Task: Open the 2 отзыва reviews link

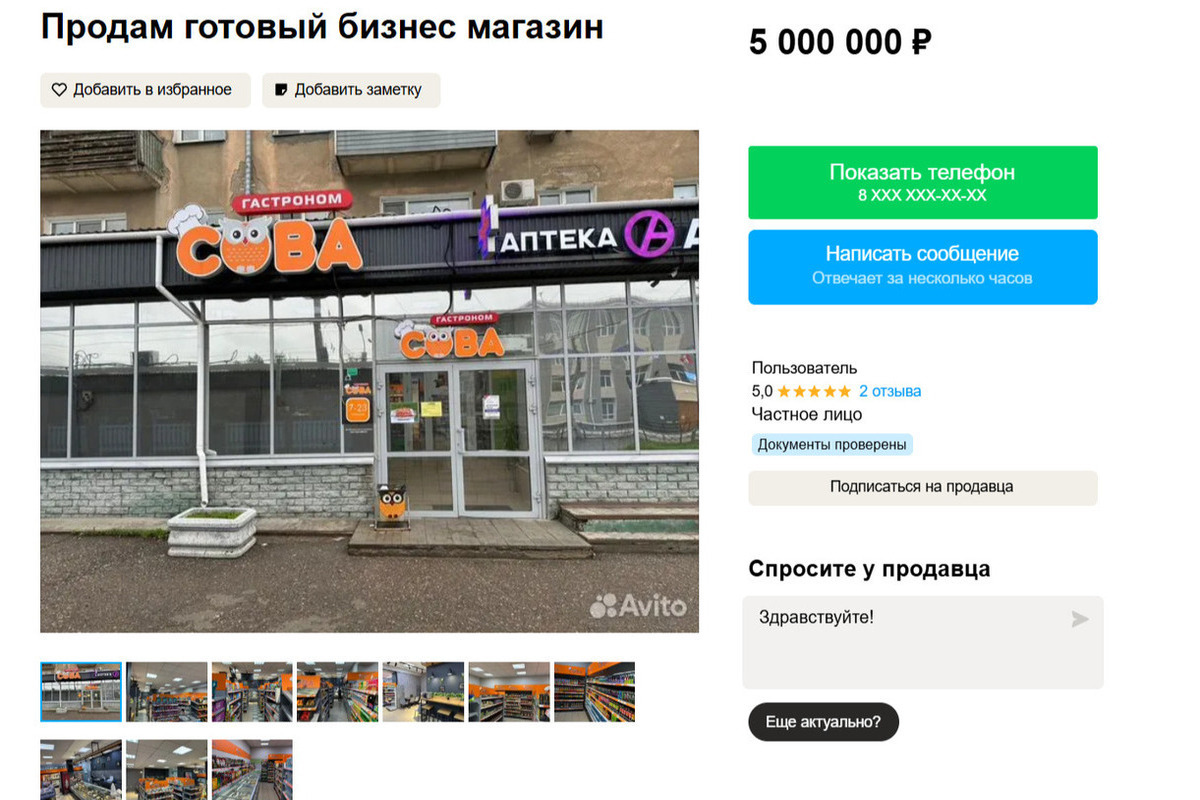Action: 890,391
